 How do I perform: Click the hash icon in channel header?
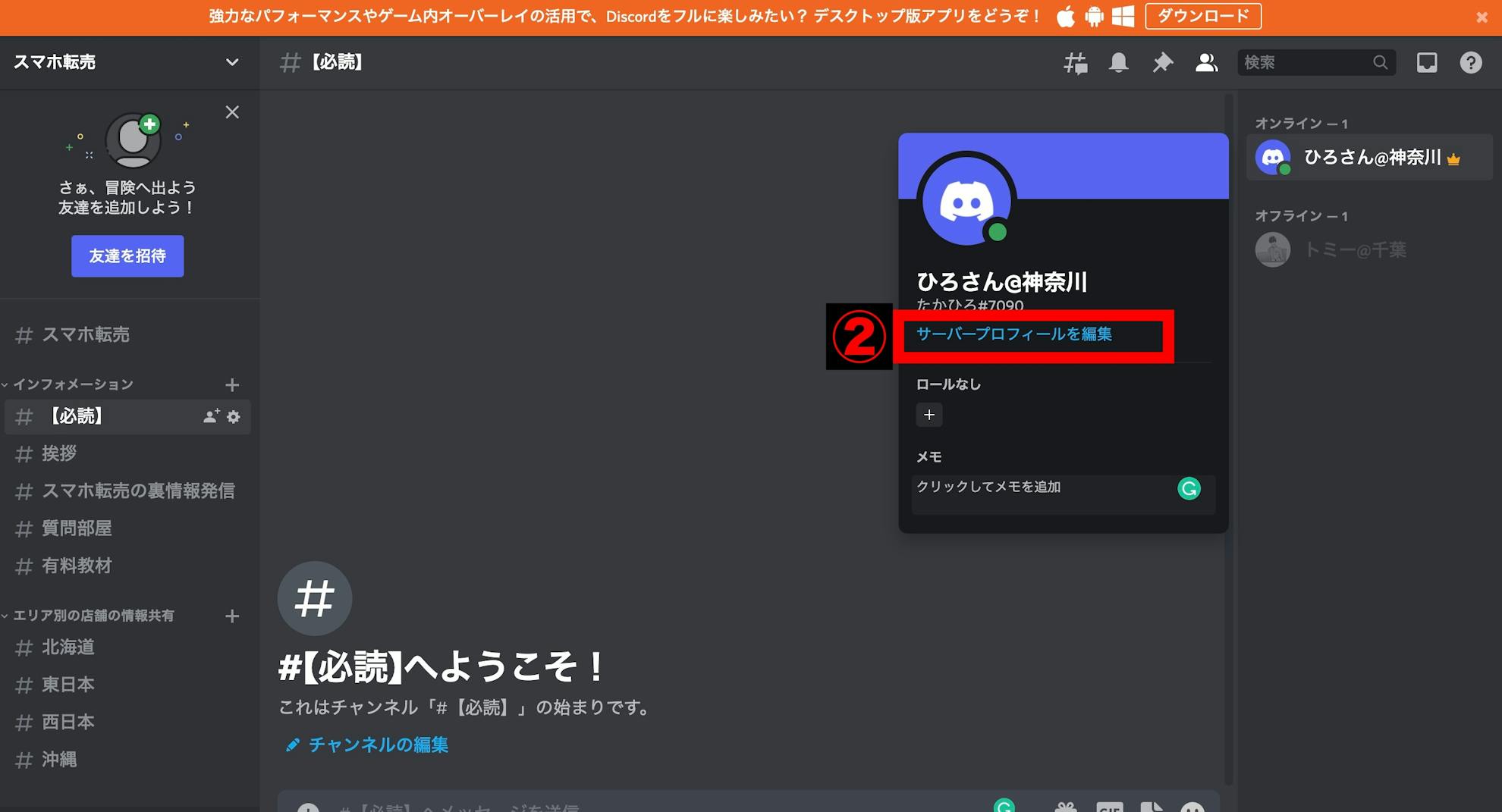[290, 62]
